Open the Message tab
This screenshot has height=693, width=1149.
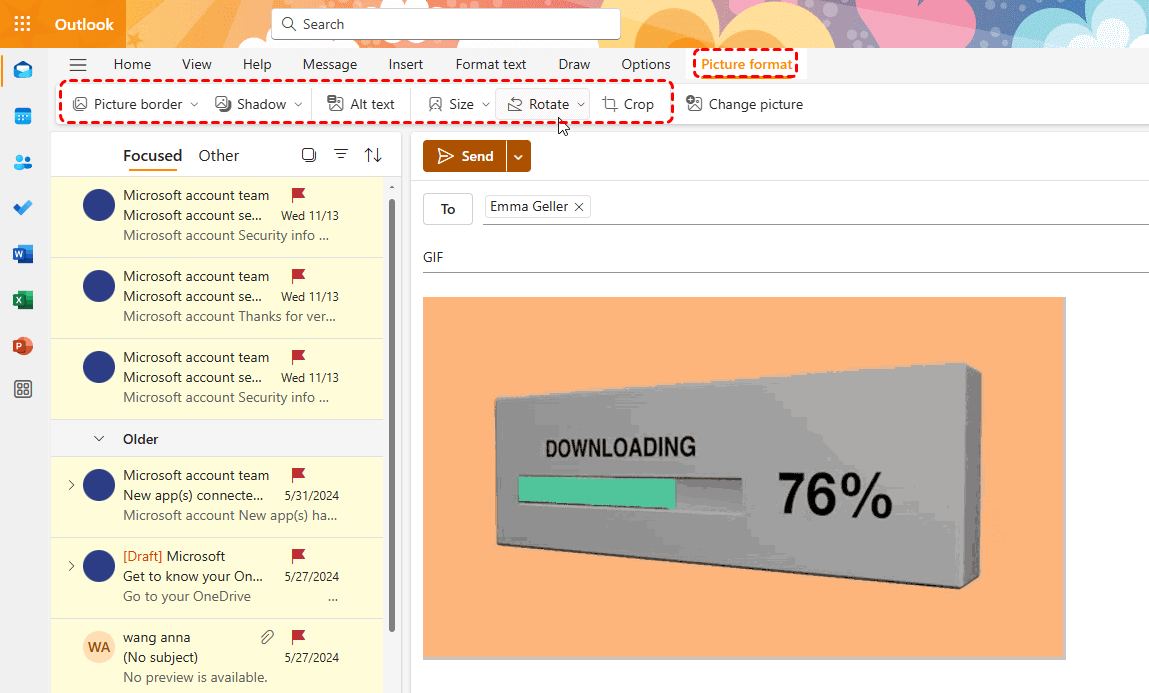click(330, 64)
